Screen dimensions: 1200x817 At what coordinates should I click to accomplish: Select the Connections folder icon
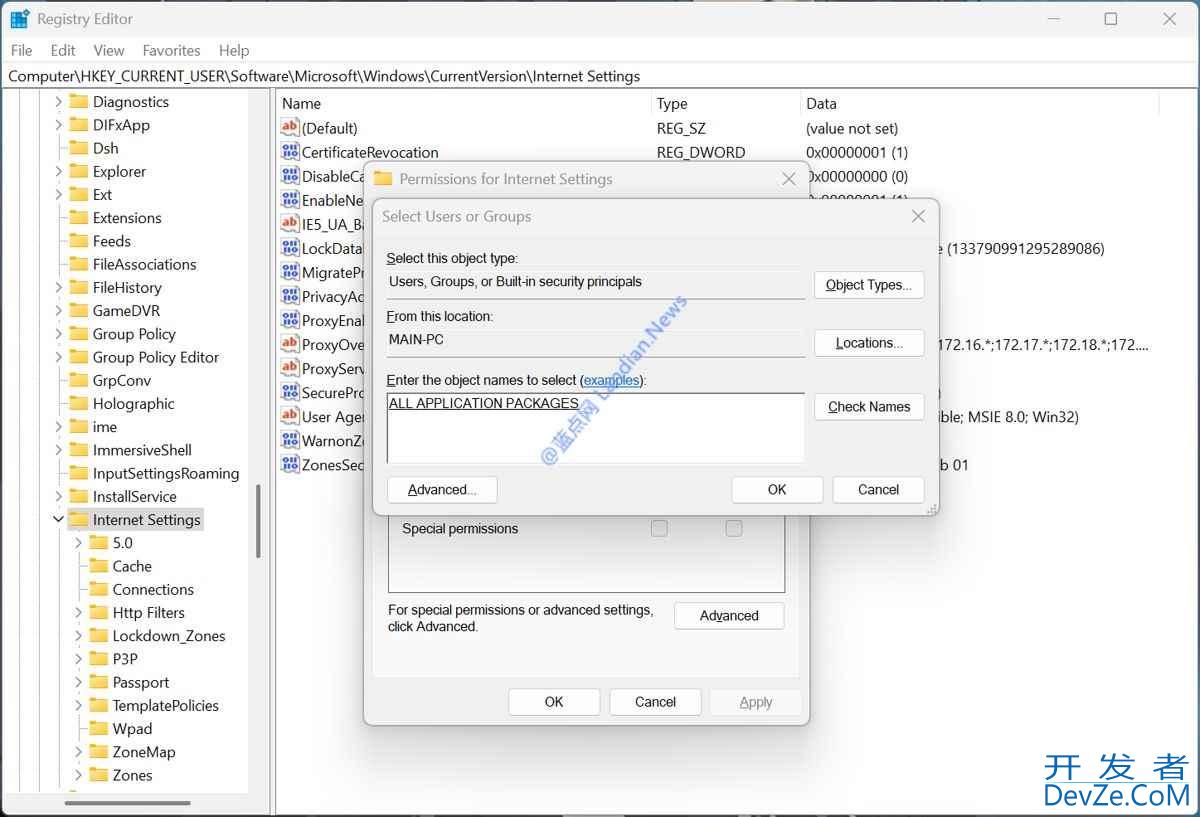98,589
